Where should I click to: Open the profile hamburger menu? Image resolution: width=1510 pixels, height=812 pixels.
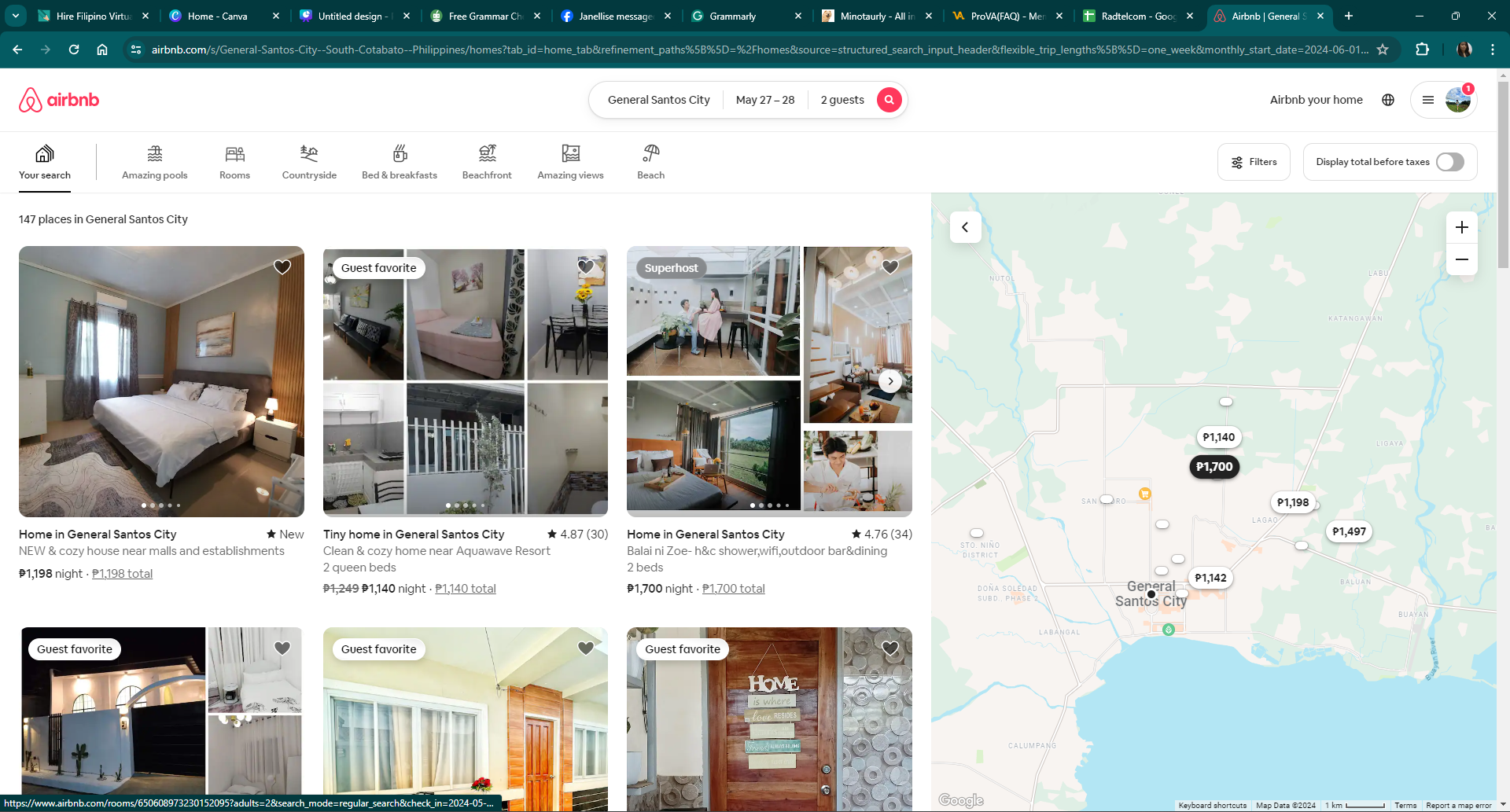(1428, 100)
